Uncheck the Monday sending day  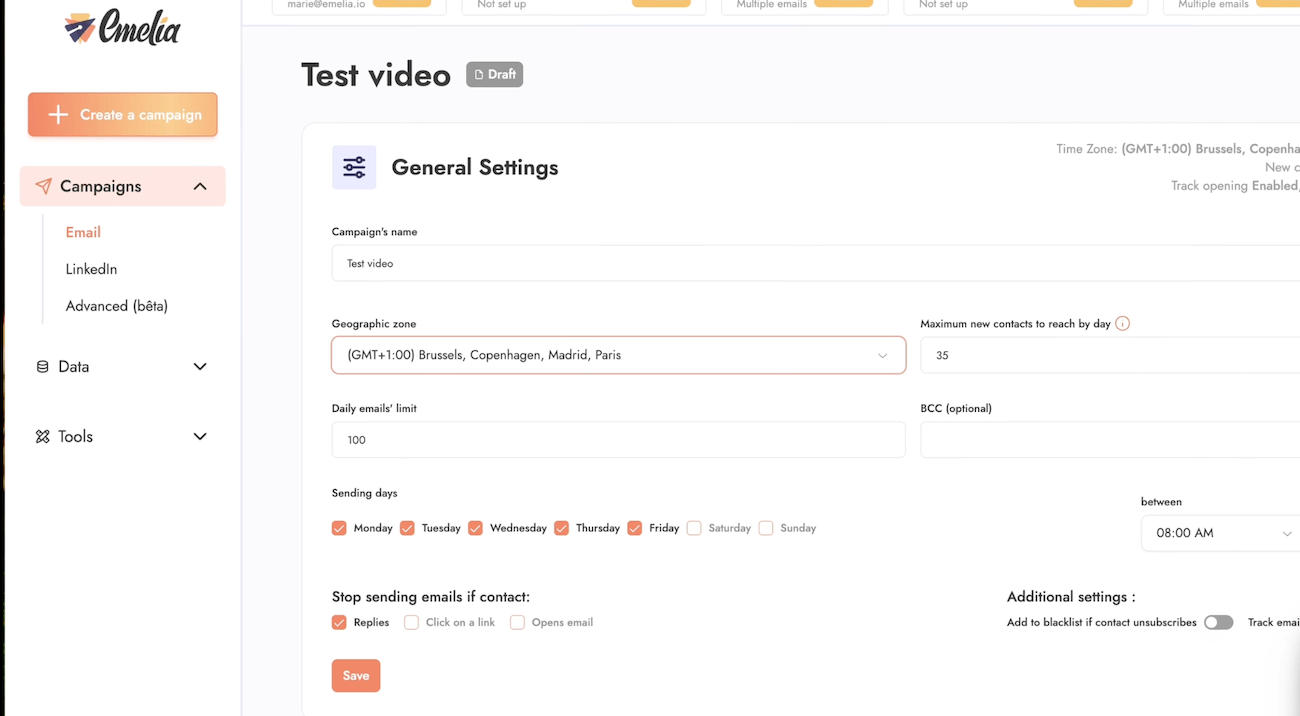(x=339, y=528)
